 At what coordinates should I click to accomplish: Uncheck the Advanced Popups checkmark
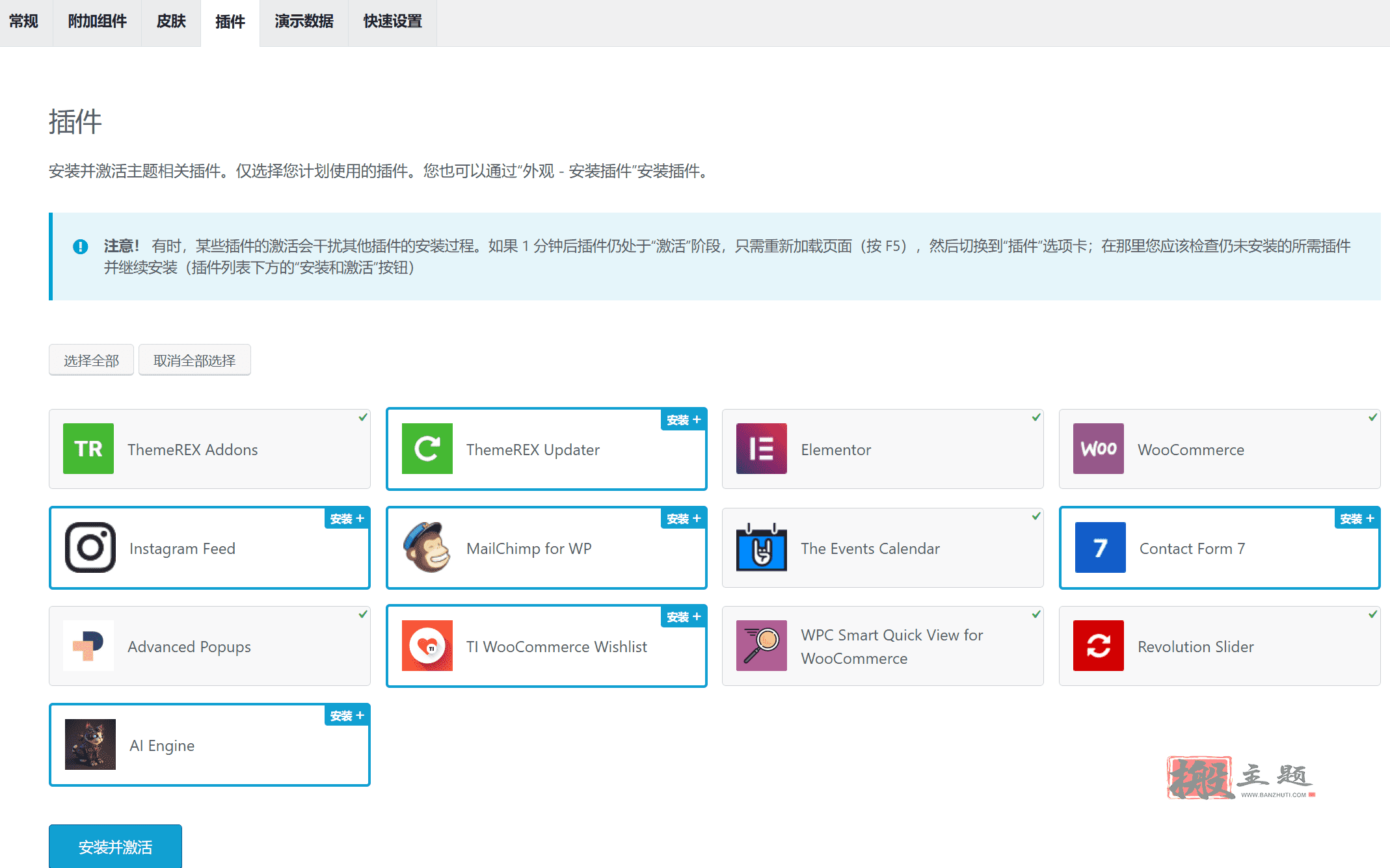(x=363, y=614)
